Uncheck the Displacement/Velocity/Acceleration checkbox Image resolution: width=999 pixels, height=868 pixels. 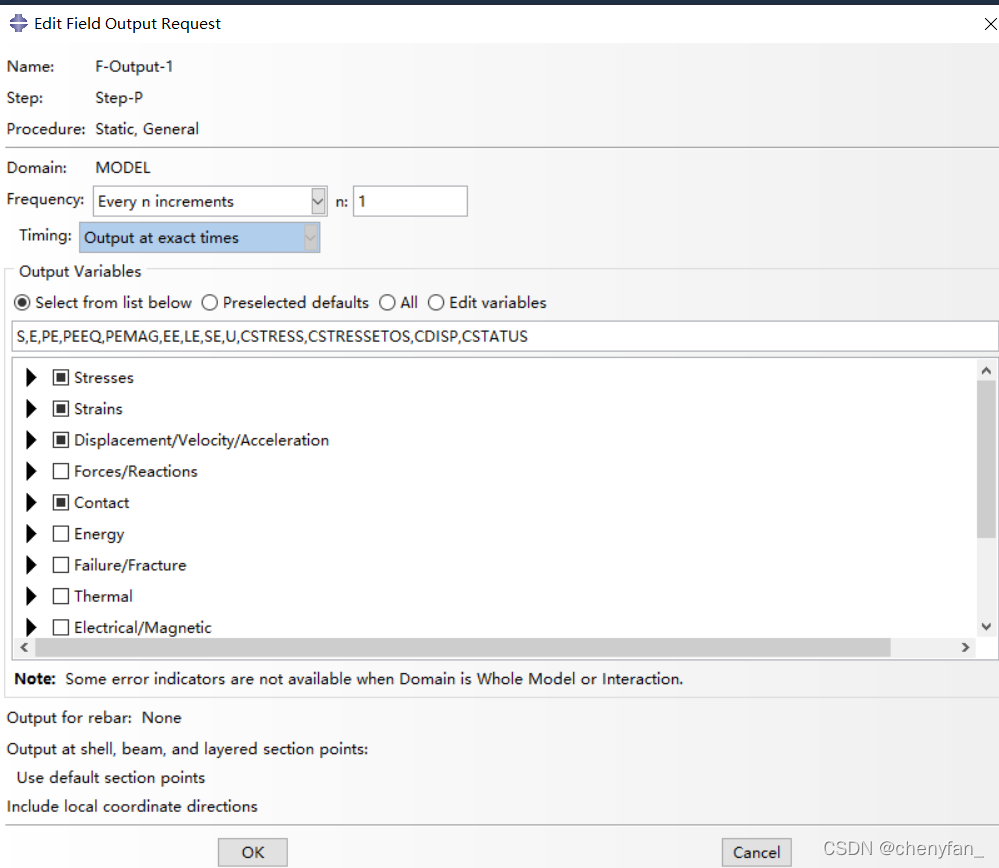click(x=61, y=441)
